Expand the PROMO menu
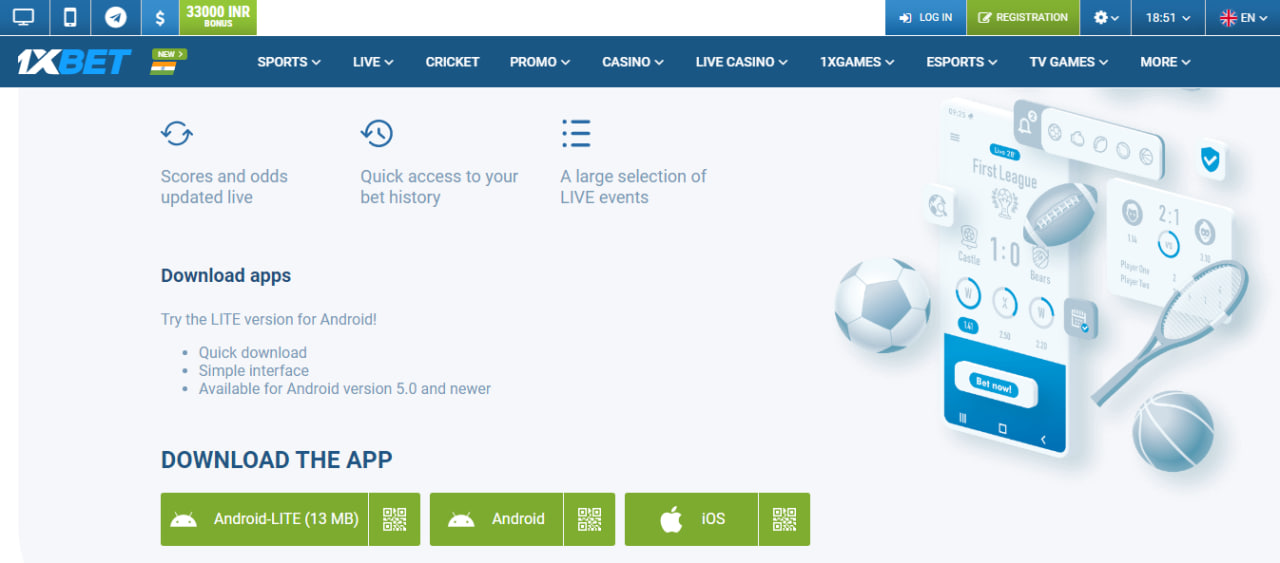The width and height of the screenshot is (1280, 563). (x=540, y=62)
